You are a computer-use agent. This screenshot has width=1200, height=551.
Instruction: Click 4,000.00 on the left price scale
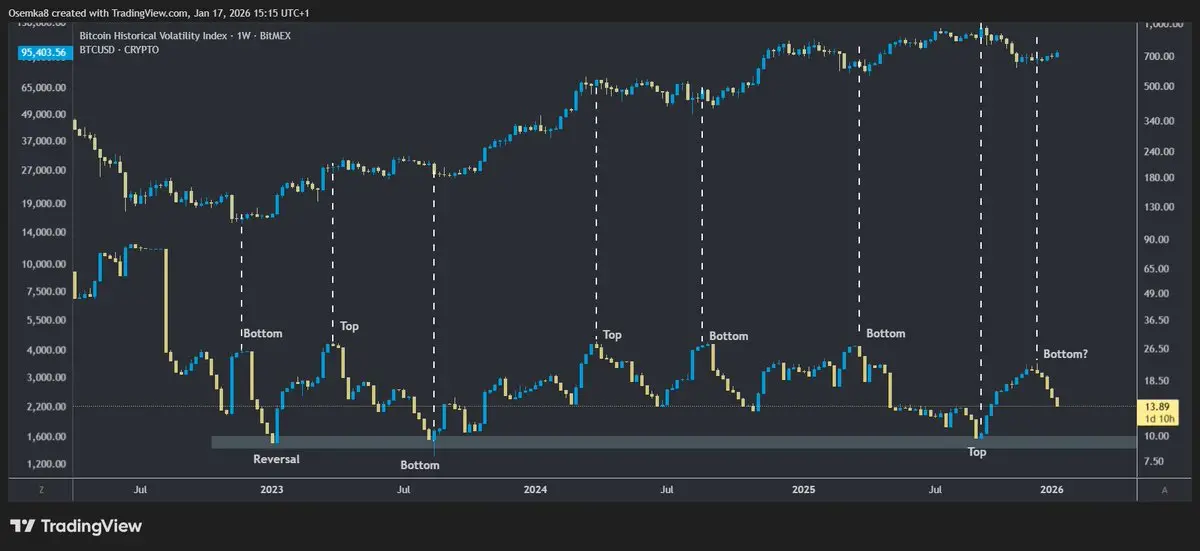pyautogui.click(x=46, y=351)
